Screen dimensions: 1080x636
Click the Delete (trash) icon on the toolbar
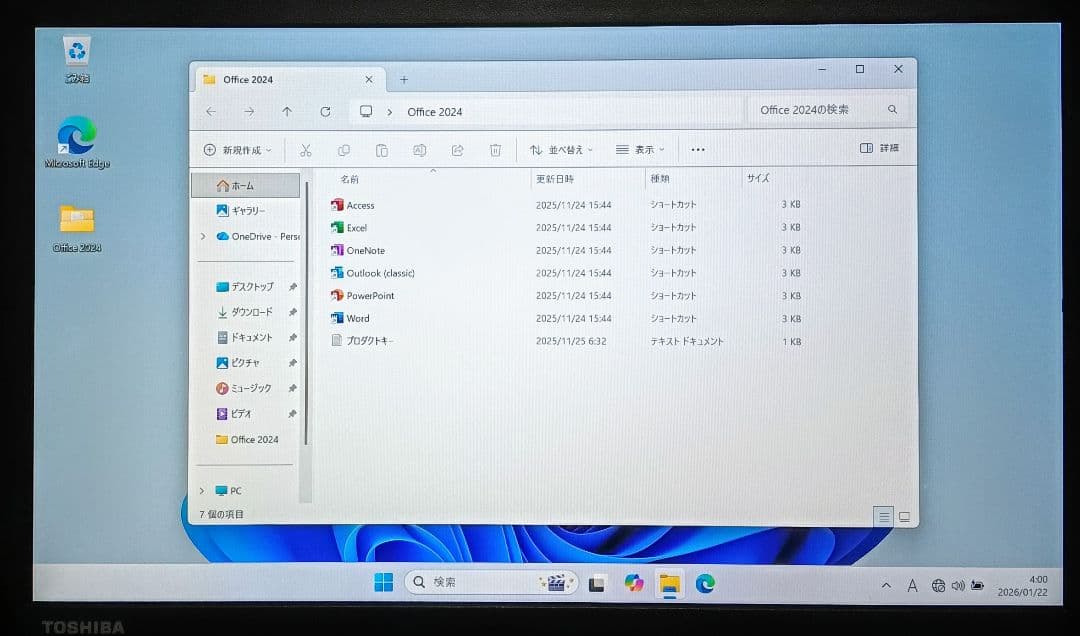(x=494, y=150)
